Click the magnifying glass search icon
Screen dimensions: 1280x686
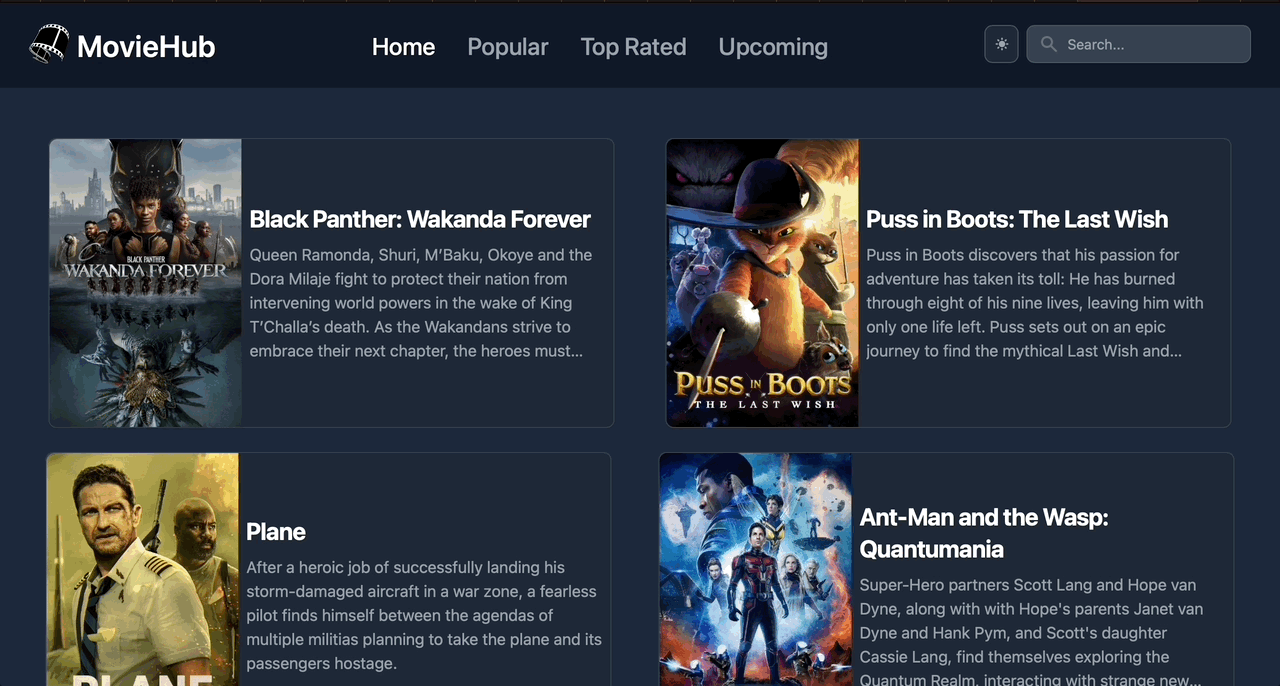click(x=1048, y=44)
